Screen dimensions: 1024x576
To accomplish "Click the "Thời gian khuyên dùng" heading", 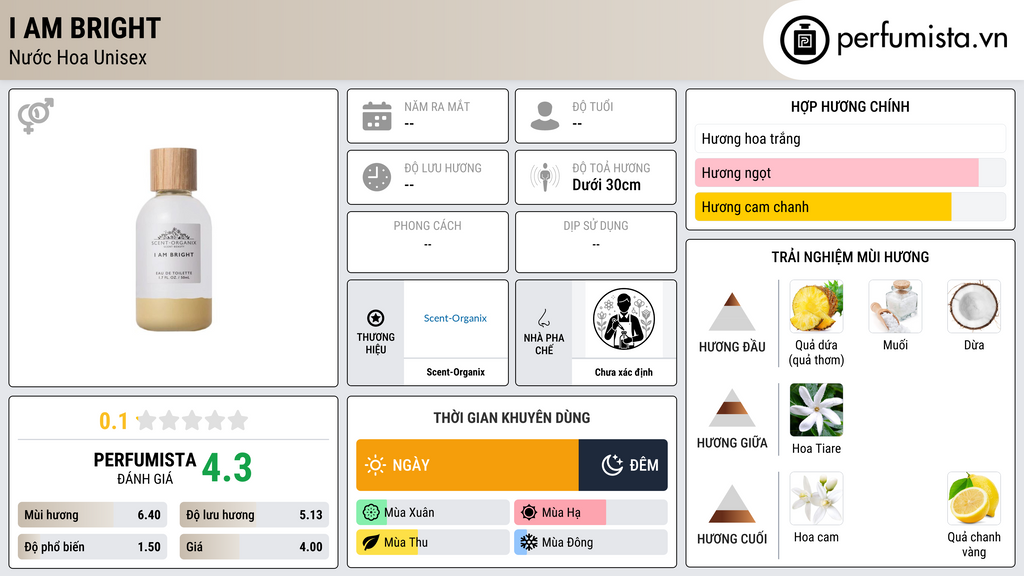I will [512, 417].
